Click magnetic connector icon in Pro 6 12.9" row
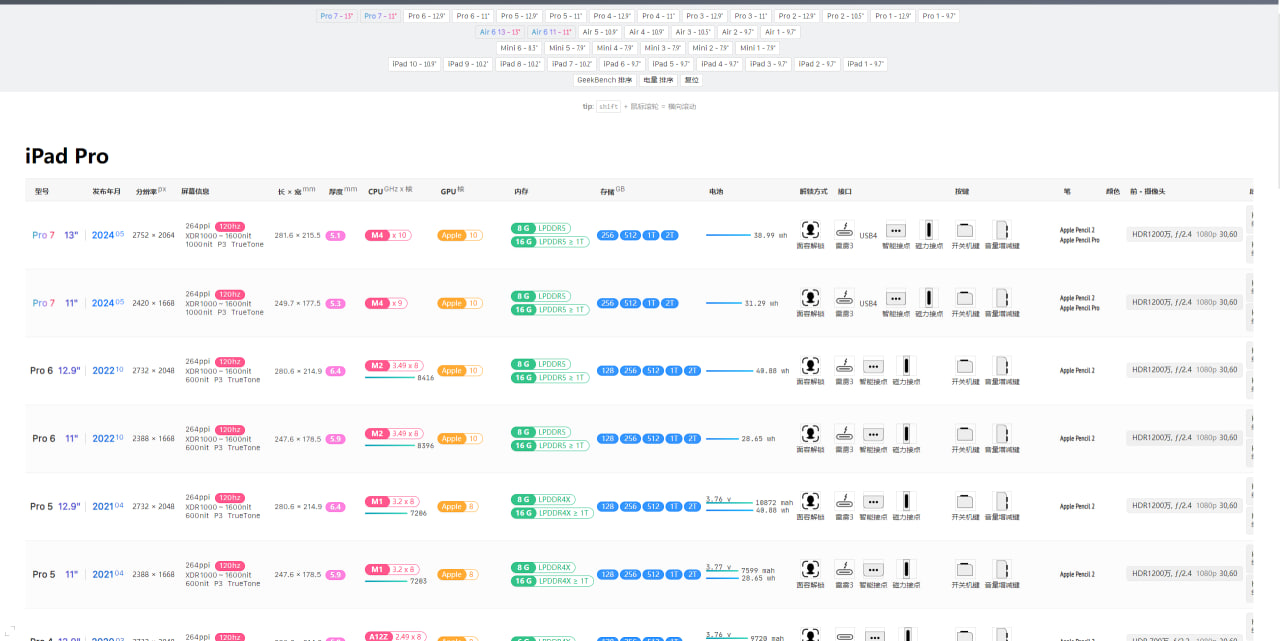The image size is (1280, 641). coord(906,365)
